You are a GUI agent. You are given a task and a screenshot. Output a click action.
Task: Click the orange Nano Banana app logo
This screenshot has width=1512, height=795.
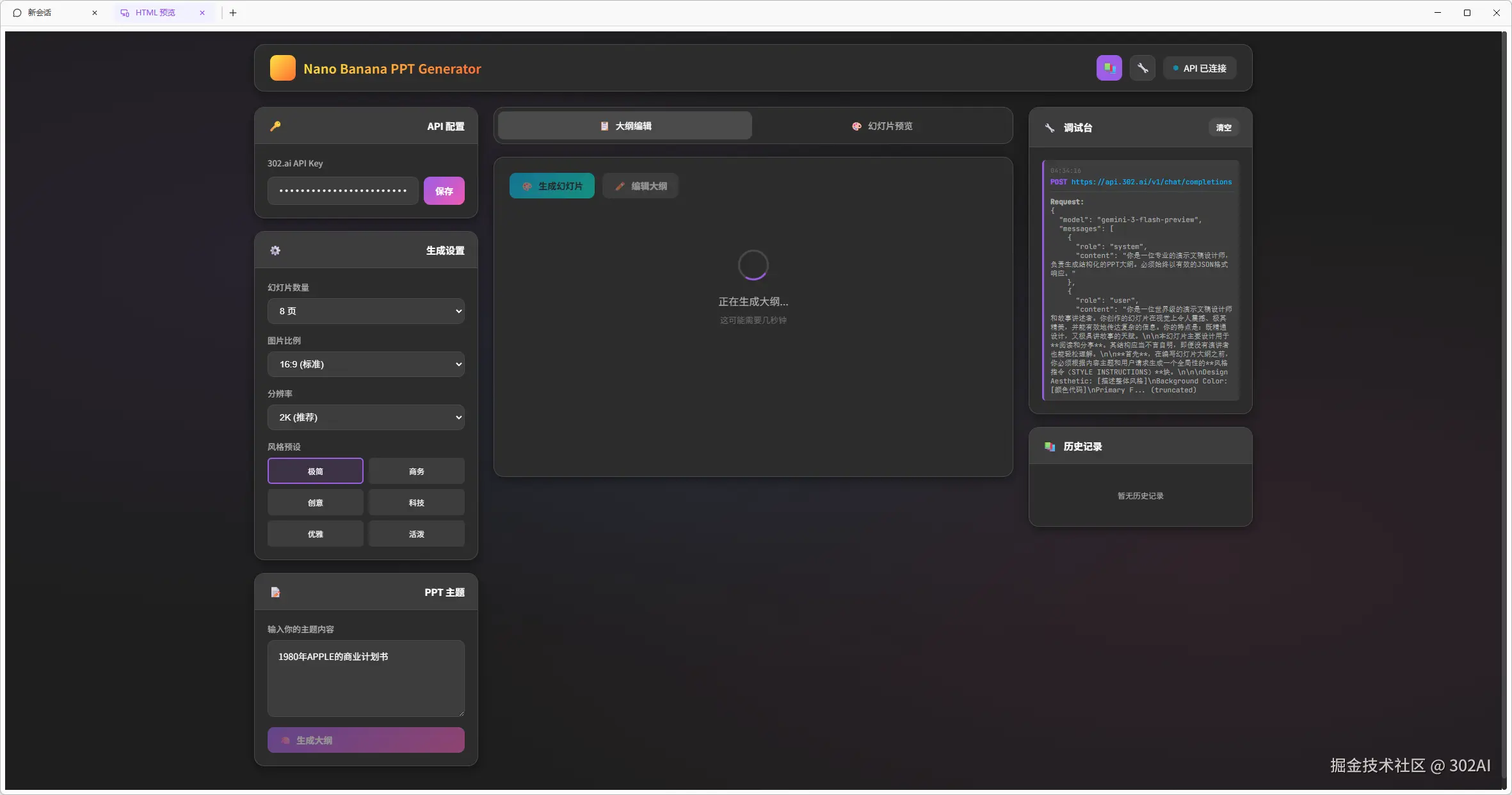282,68
